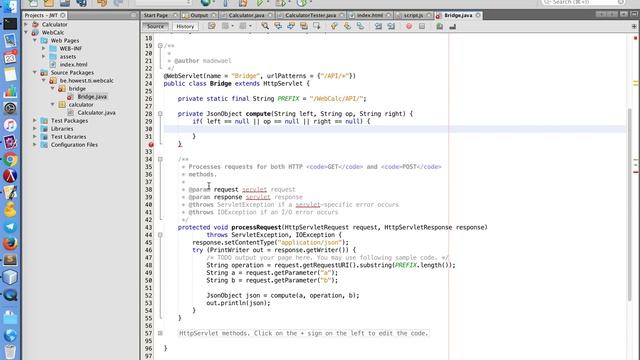
Task: Shift line right icon
Action: [x=391, y=26]
